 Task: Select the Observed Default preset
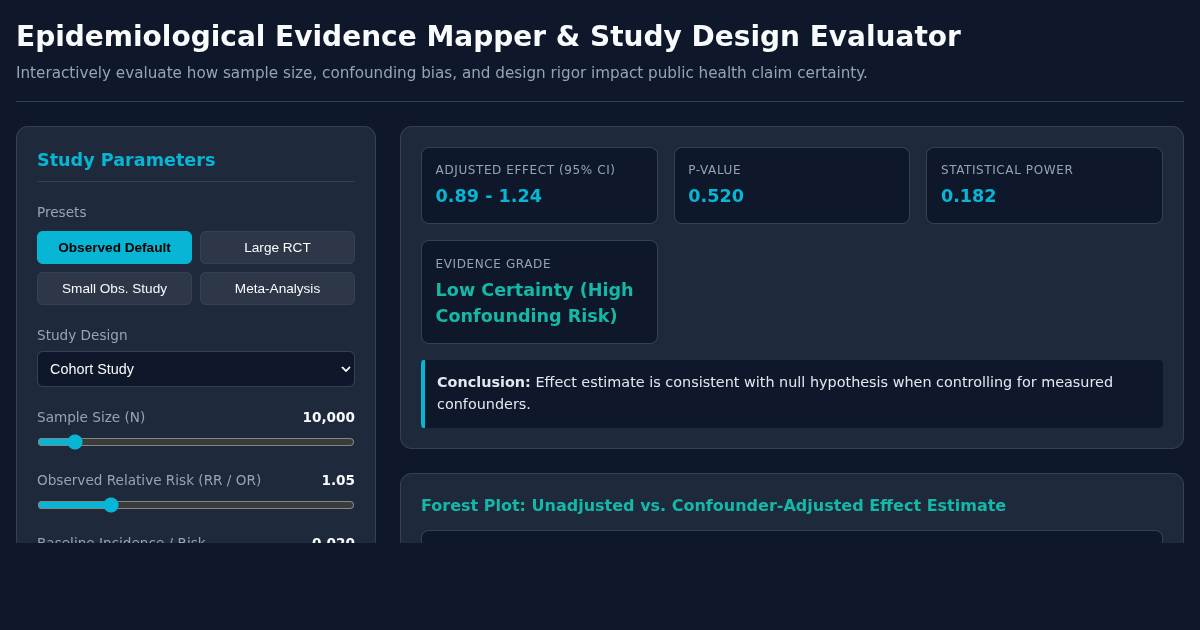(114, 247)
